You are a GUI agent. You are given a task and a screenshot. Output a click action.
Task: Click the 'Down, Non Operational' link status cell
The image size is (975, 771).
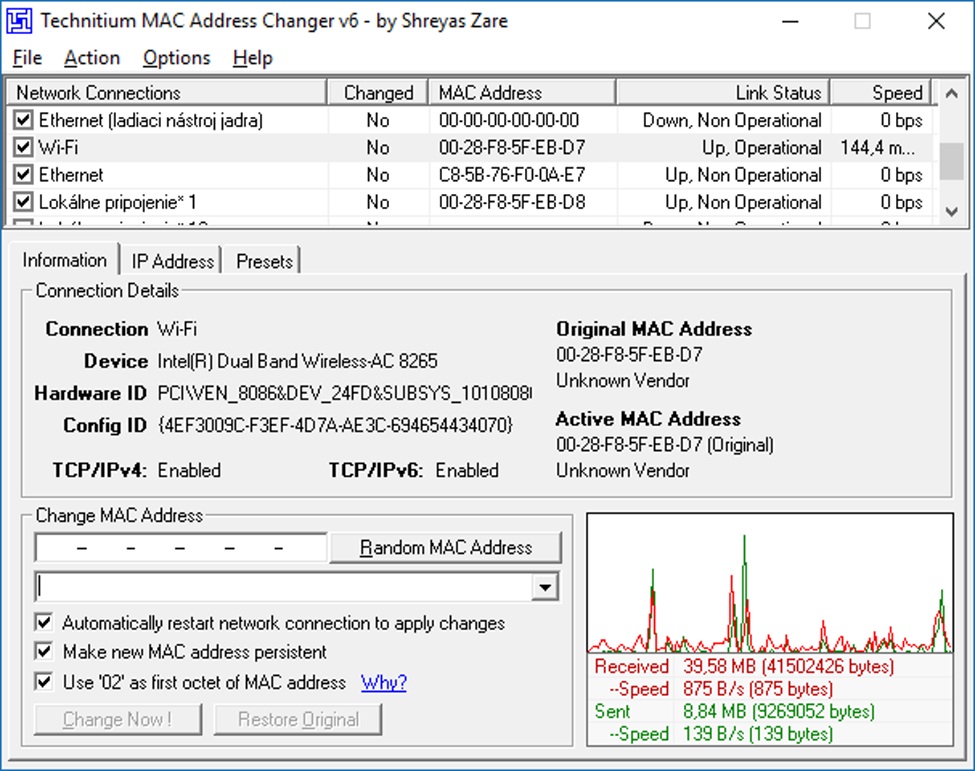(732, 120)
